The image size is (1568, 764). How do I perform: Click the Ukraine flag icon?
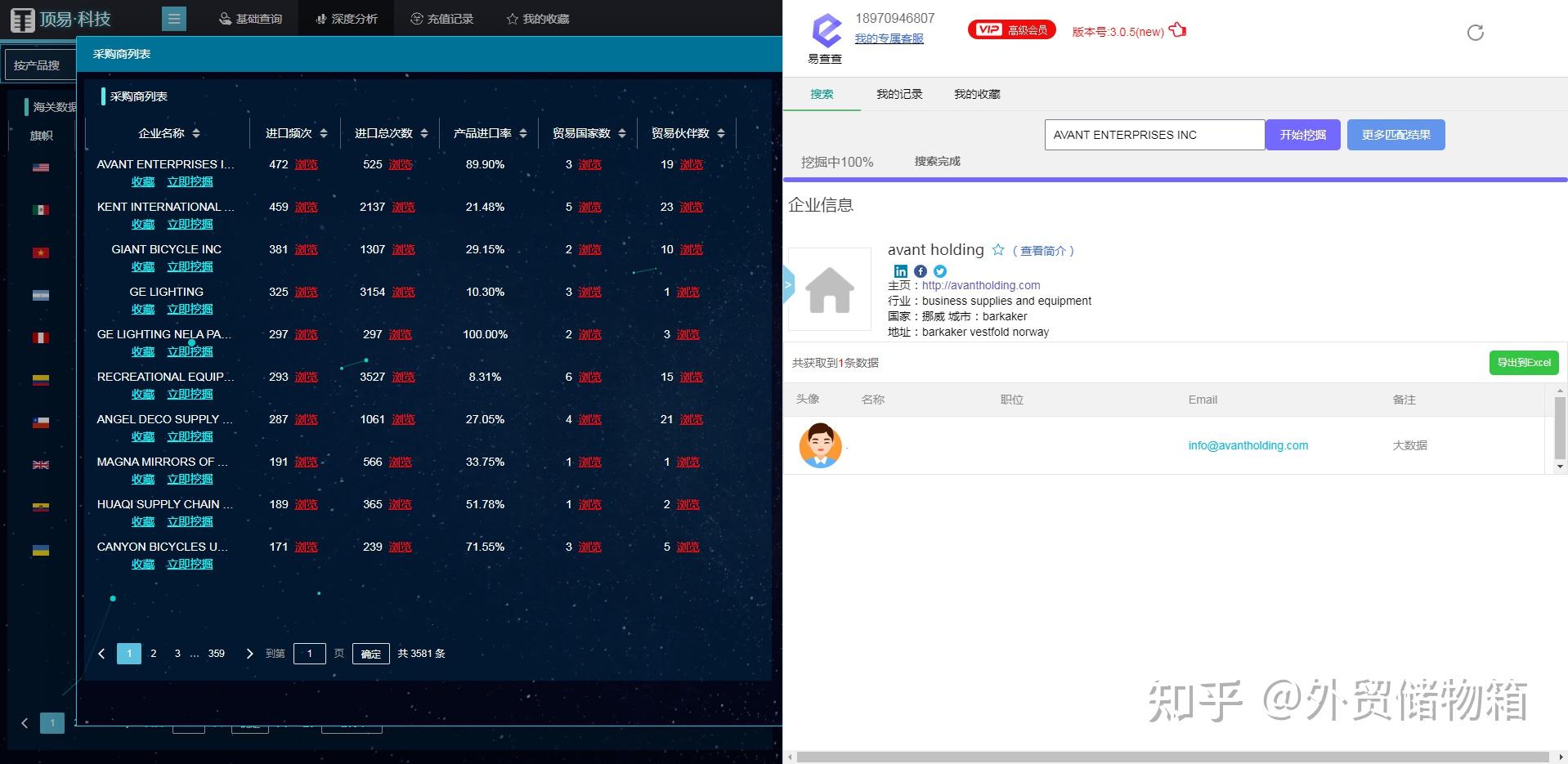tap(41, 550)
